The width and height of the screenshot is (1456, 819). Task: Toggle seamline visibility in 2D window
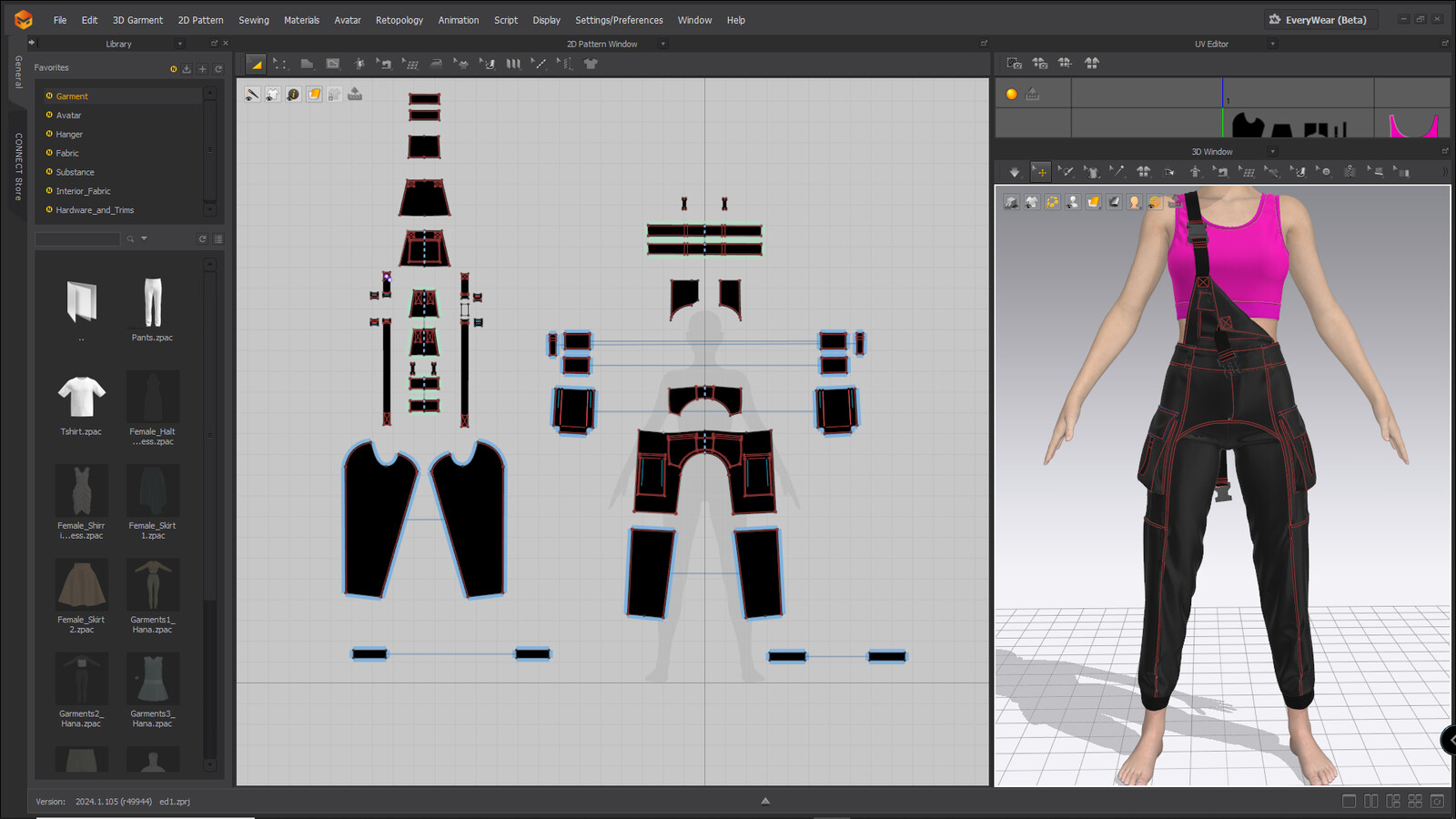(252, 95)
